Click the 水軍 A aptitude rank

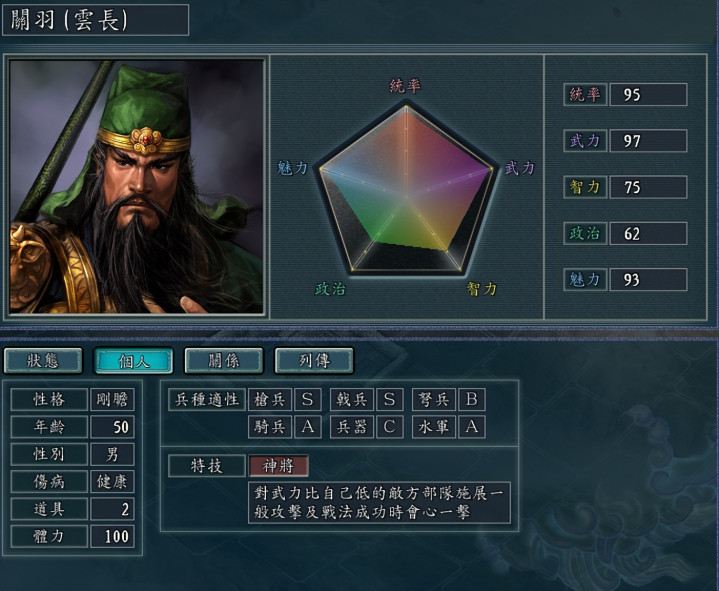coord(471,427)
